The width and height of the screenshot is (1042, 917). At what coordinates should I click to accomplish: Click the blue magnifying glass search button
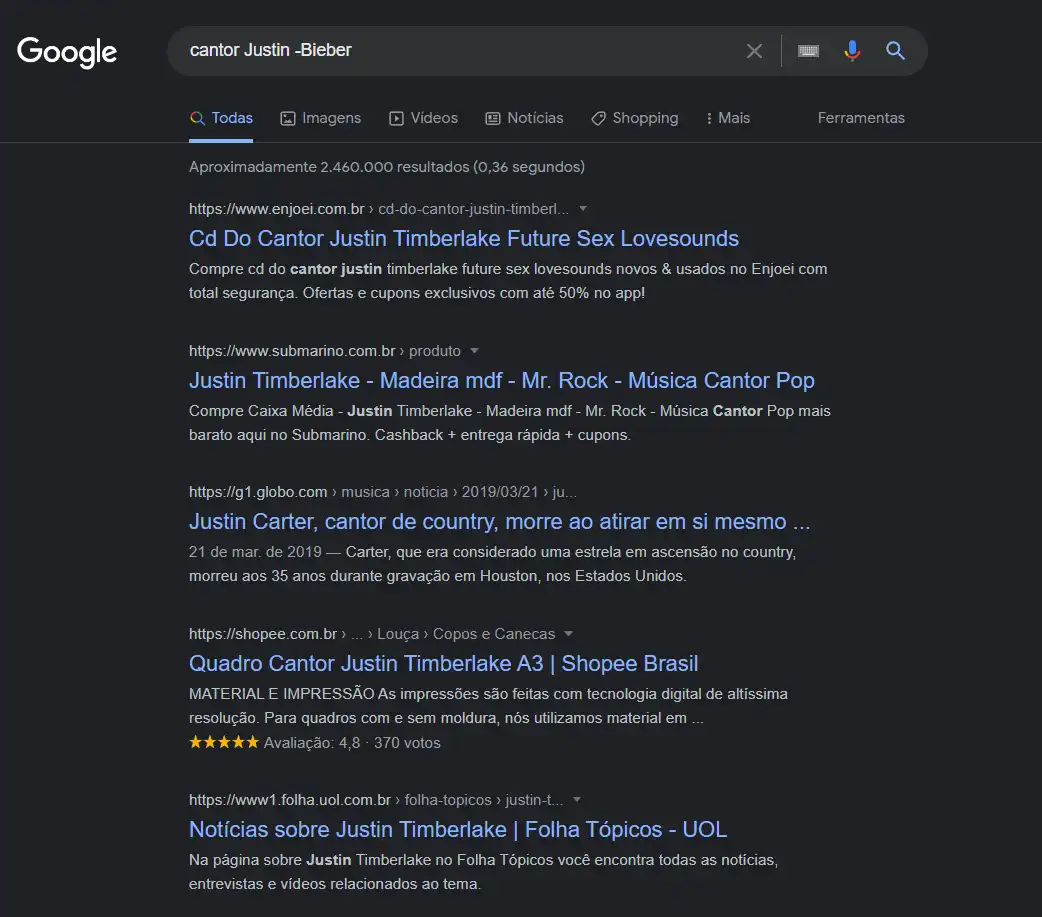click(x=895, y=51)
